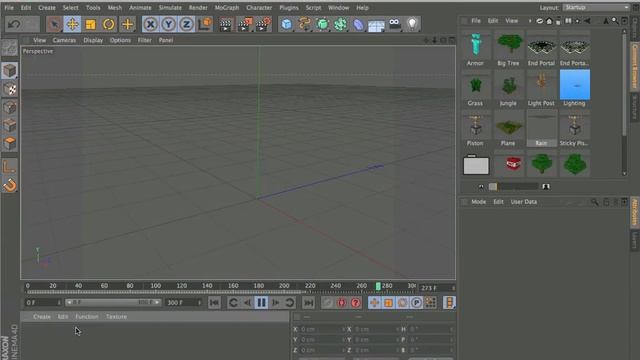This screenshot has height=360, width=640.
Task: Toggle automatic keyframing button
Action: [342, 303]
